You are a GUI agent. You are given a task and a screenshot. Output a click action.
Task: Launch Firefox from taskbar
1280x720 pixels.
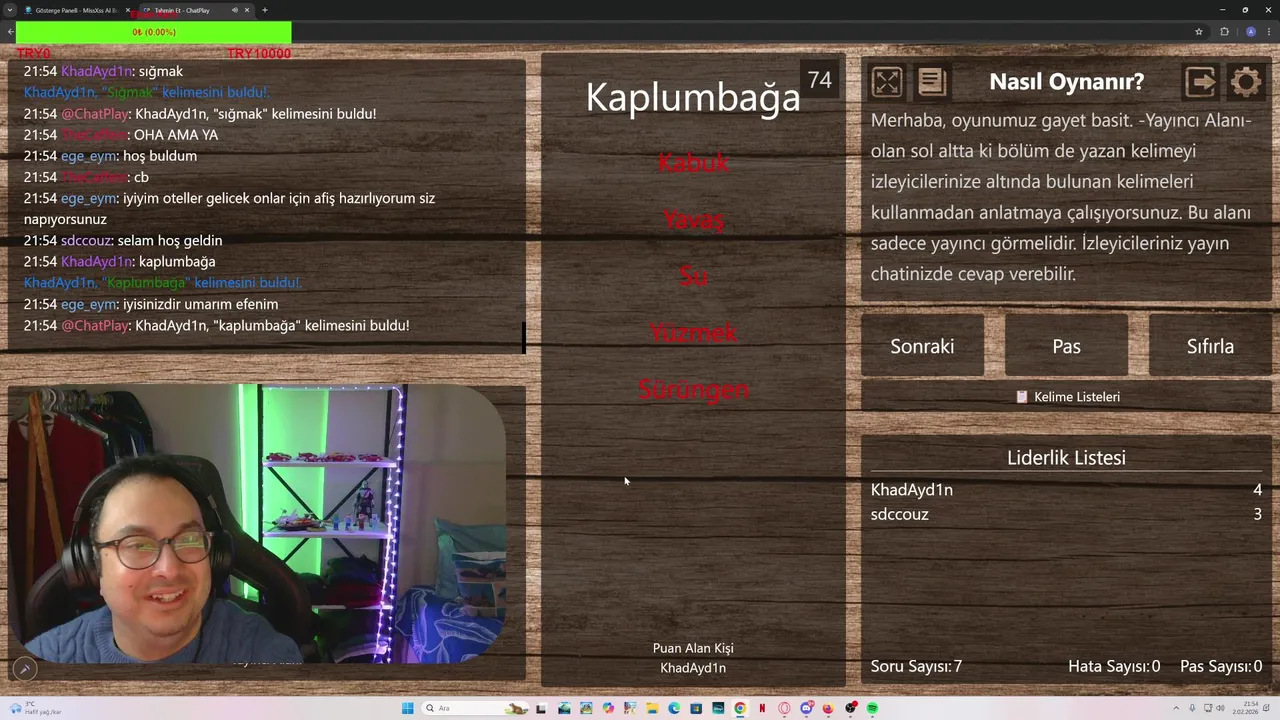pyautogui.click(x=828, y=708)
